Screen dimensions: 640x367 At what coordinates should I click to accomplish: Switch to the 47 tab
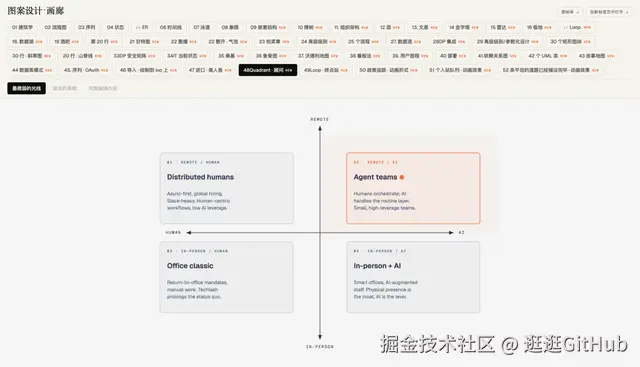[210, 70]
